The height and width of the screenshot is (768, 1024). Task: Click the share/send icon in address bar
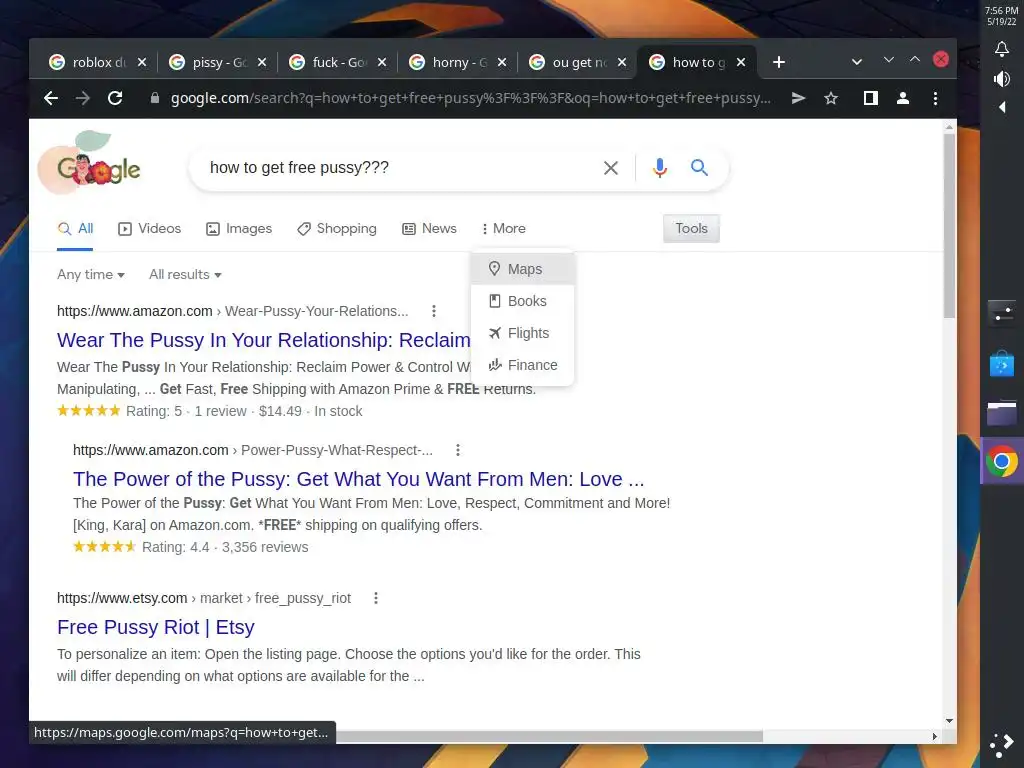tap(798, 98)
